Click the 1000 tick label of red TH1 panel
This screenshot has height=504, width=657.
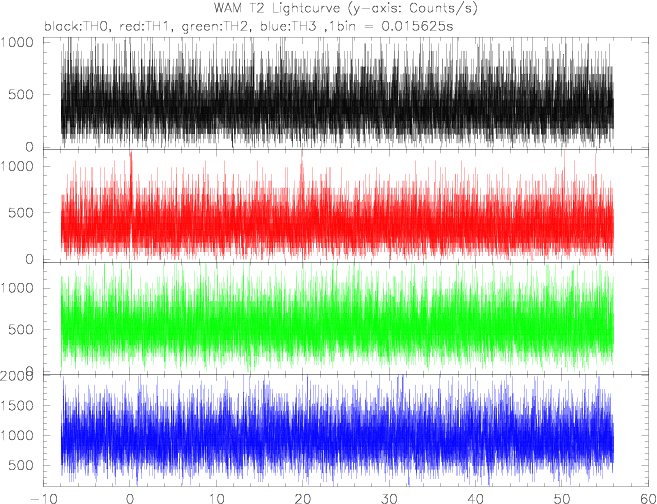click(17, 166)
